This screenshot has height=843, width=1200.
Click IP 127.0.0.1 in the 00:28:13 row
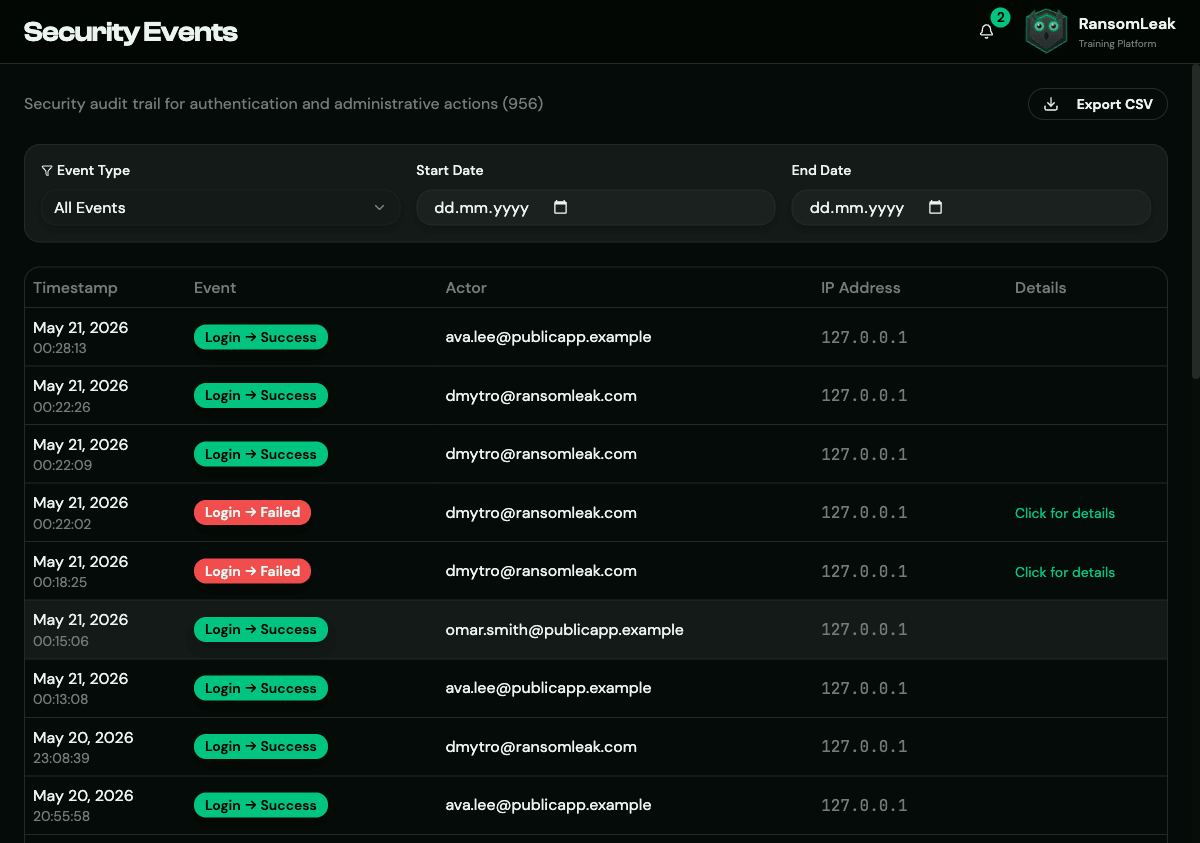(x=864, y=338)
